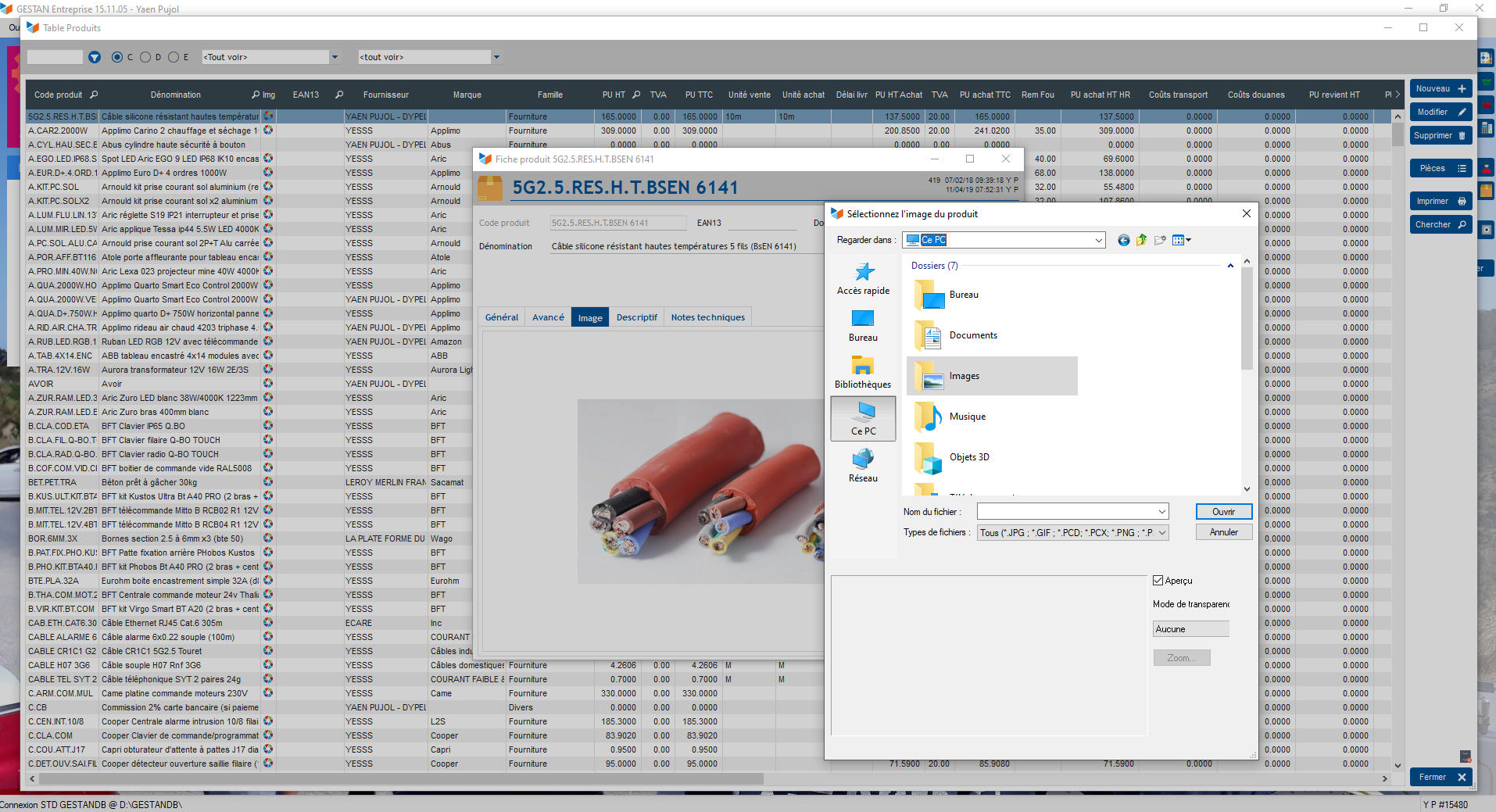This screenshot has height=812, width=1496.
Task: Expand the Regarder dans dropdown
Action: coord(1098,240)
